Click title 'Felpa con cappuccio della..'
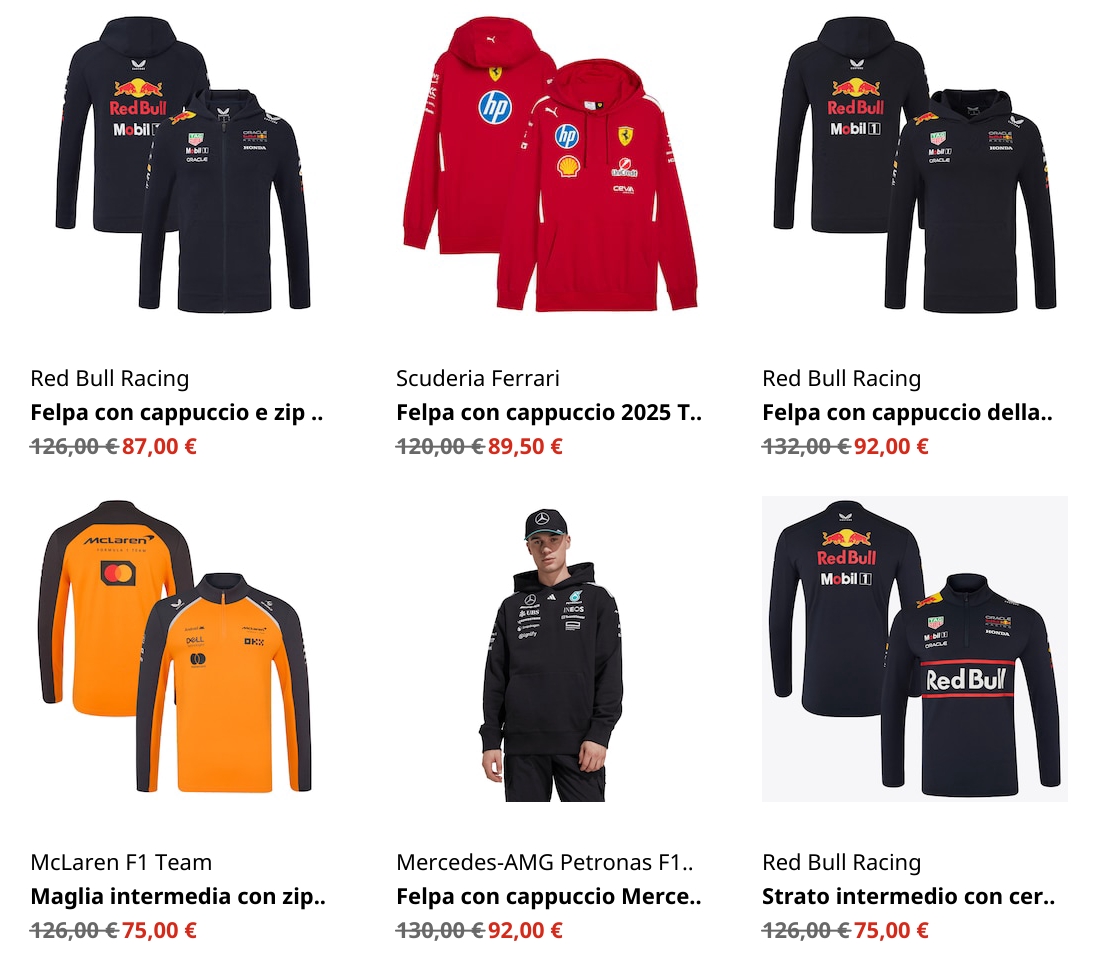The height and width of the screenshot is (968, 1100). point(908,412)
